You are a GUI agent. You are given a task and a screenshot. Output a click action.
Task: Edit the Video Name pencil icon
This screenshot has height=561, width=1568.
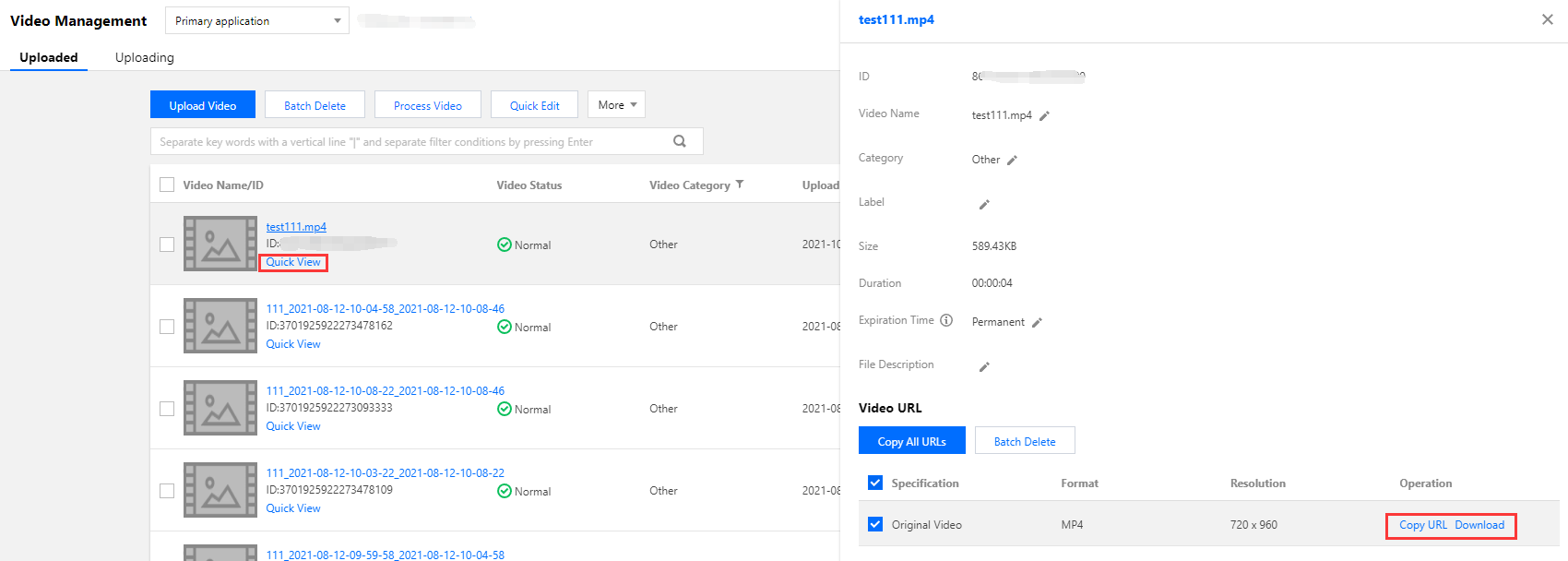pos(1044,116)
